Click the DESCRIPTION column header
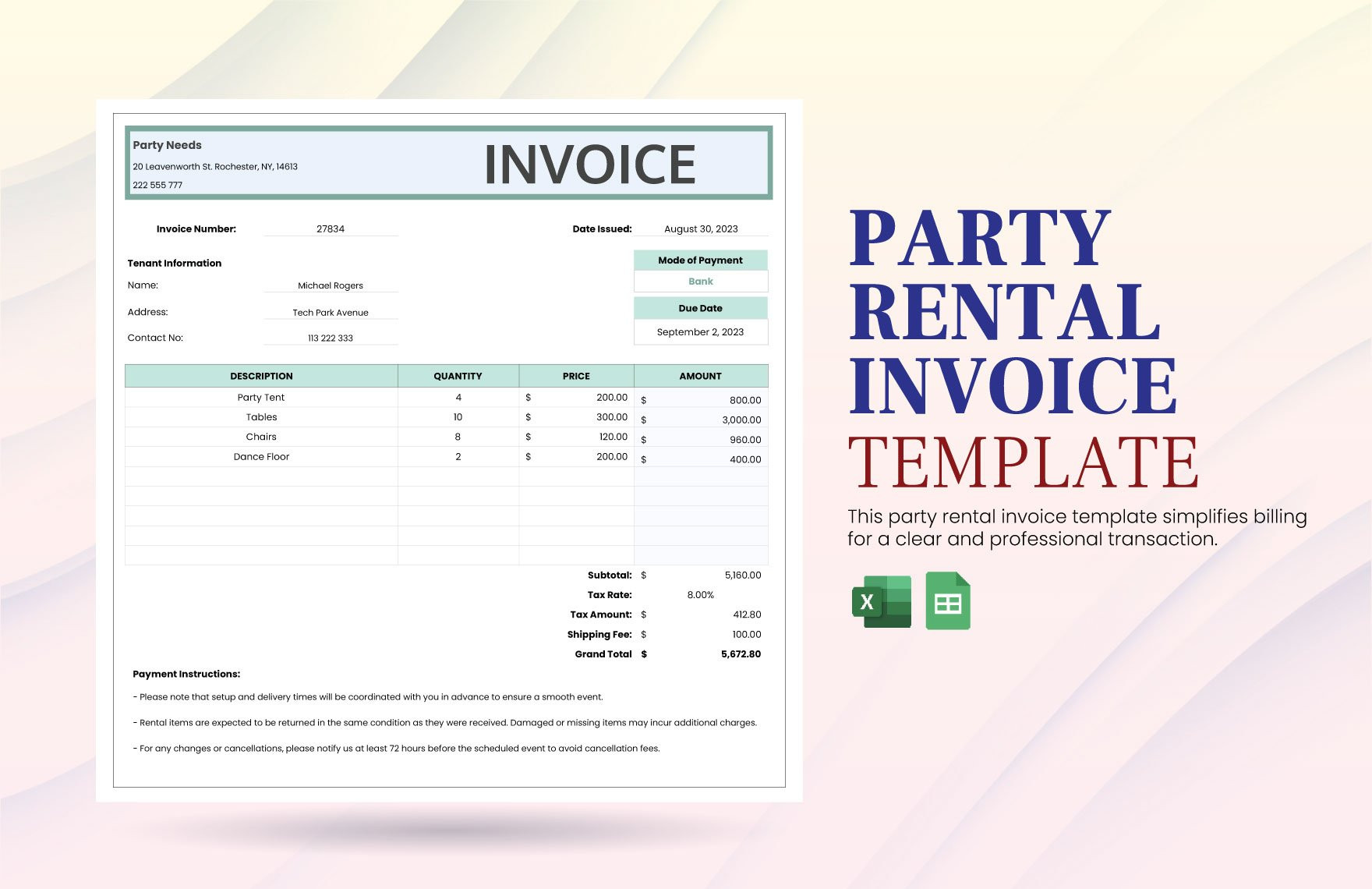This screenshot has width=1372, height=889. 261,376
